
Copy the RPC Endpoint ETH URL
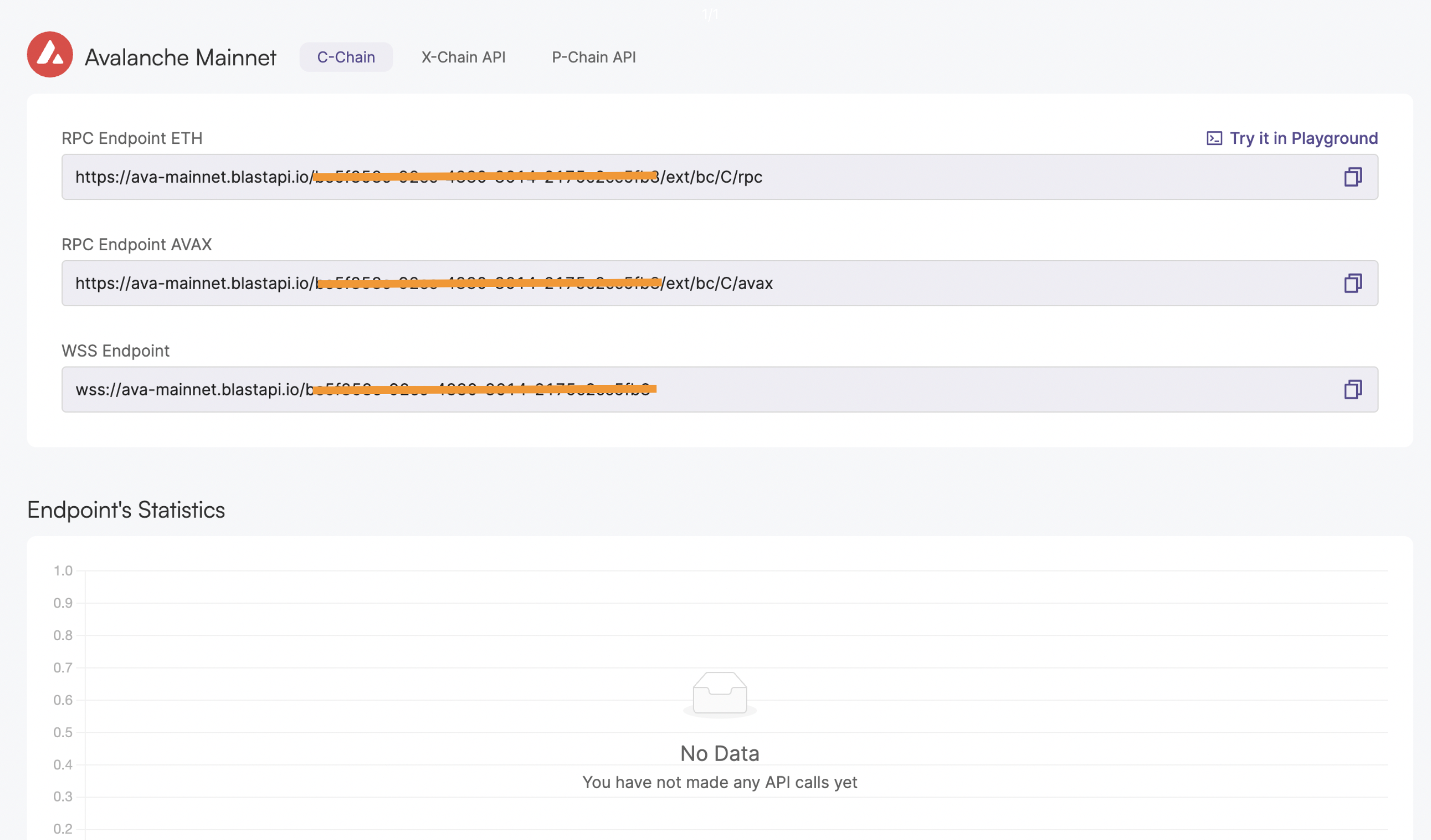point(1353,177)
